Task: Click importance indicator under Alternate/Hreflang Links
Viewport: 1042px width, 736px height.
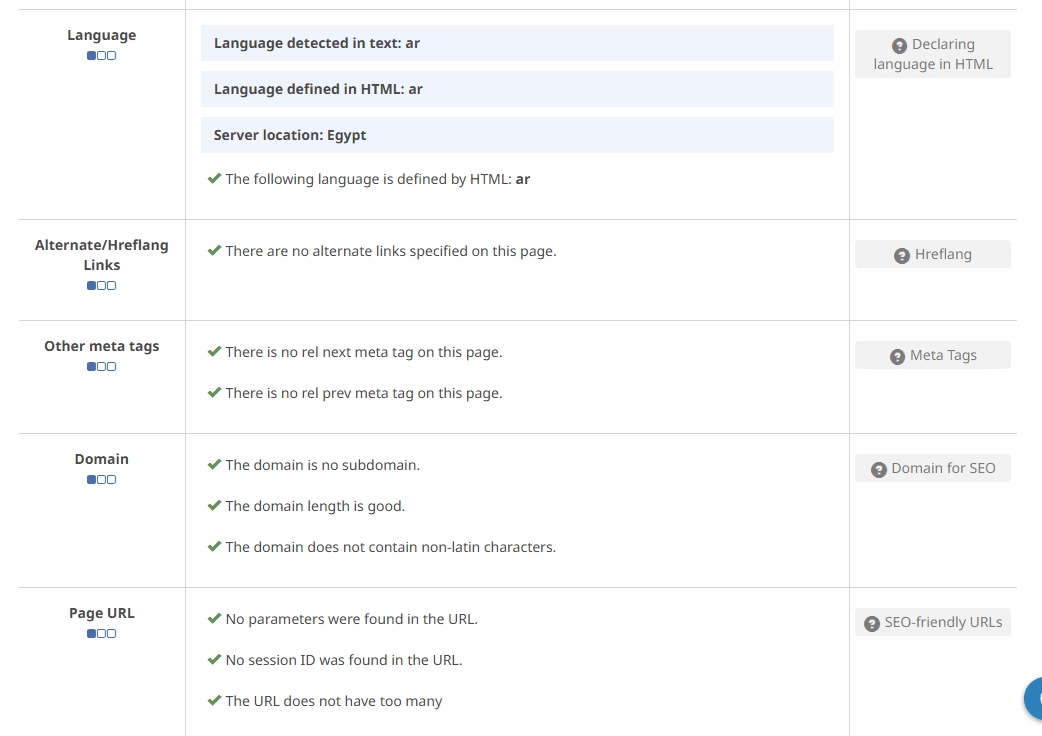Action: click(x=101, y=286)
